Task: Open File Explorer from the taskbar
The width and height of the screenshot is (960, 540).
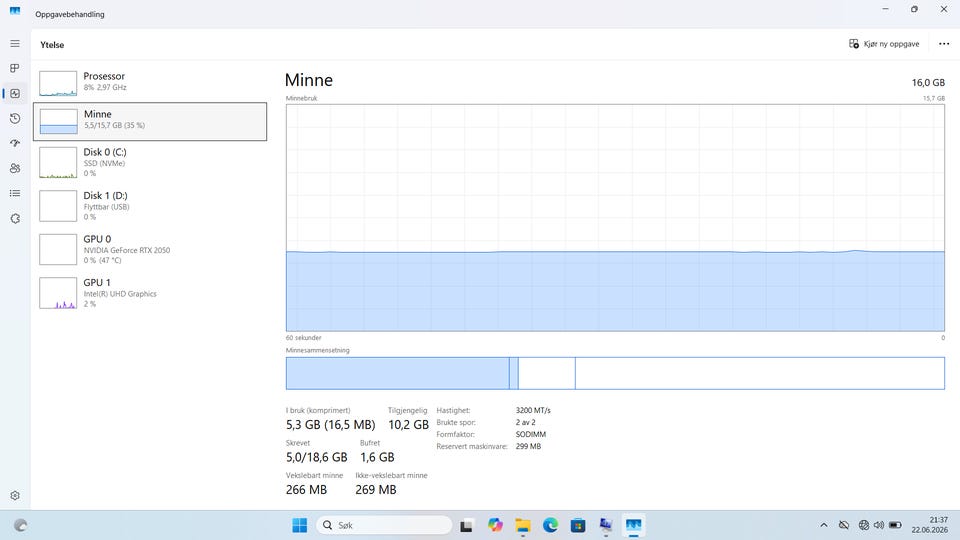Action: [x=522, y=525]
